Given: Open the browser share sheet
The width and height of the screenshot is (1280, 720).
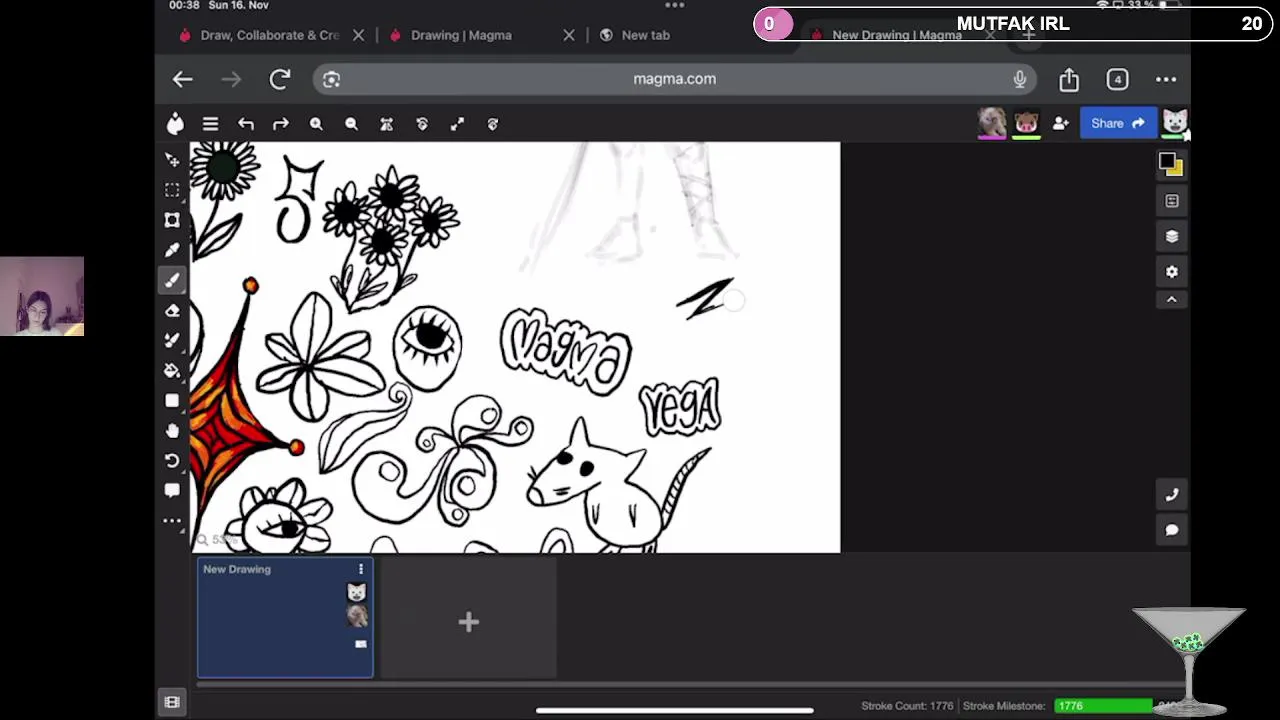Looking at the screenshot, I should tap(1069, 79).
